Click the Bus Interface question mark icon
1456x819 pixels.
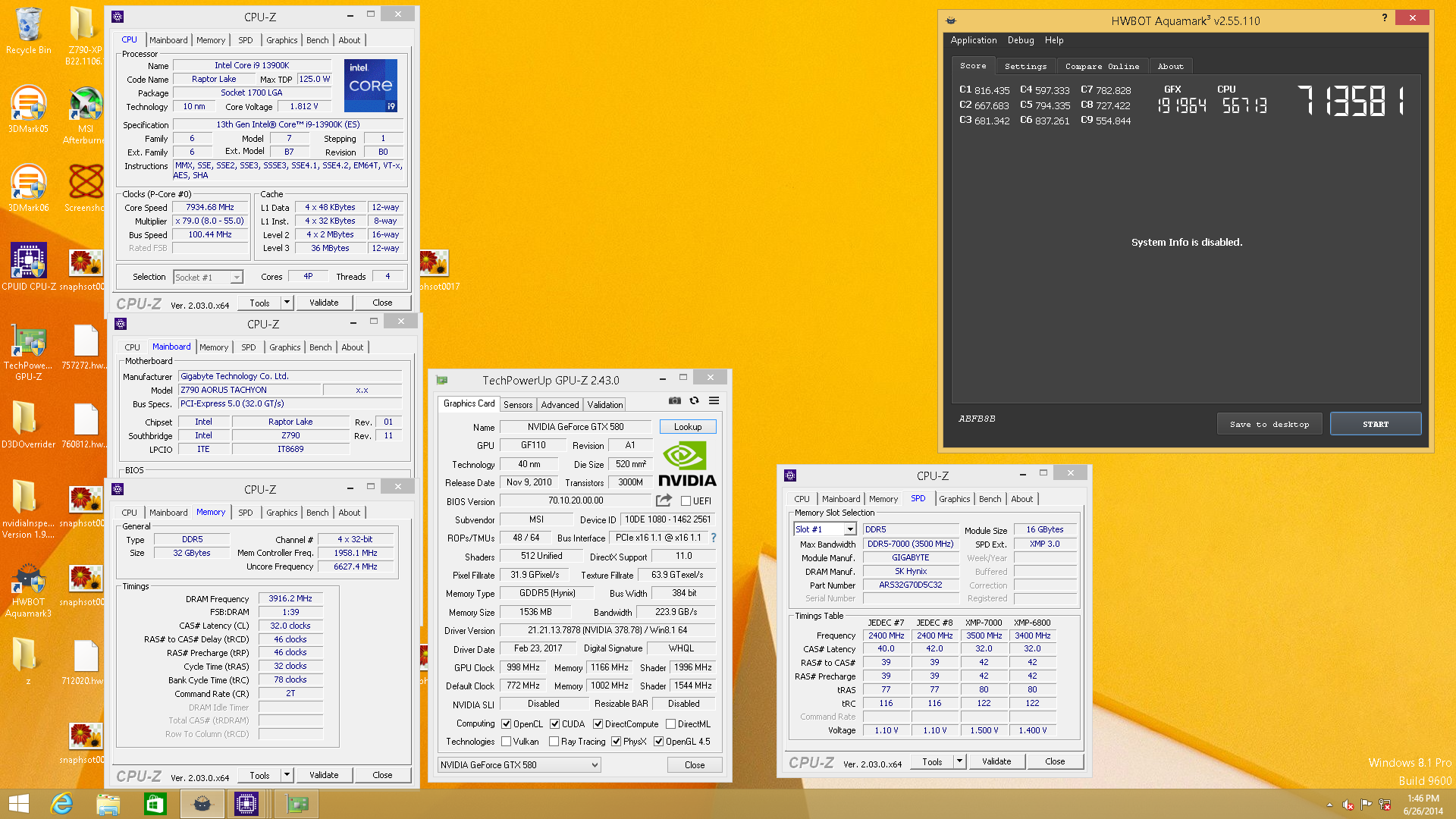click(x=714, y=538)
